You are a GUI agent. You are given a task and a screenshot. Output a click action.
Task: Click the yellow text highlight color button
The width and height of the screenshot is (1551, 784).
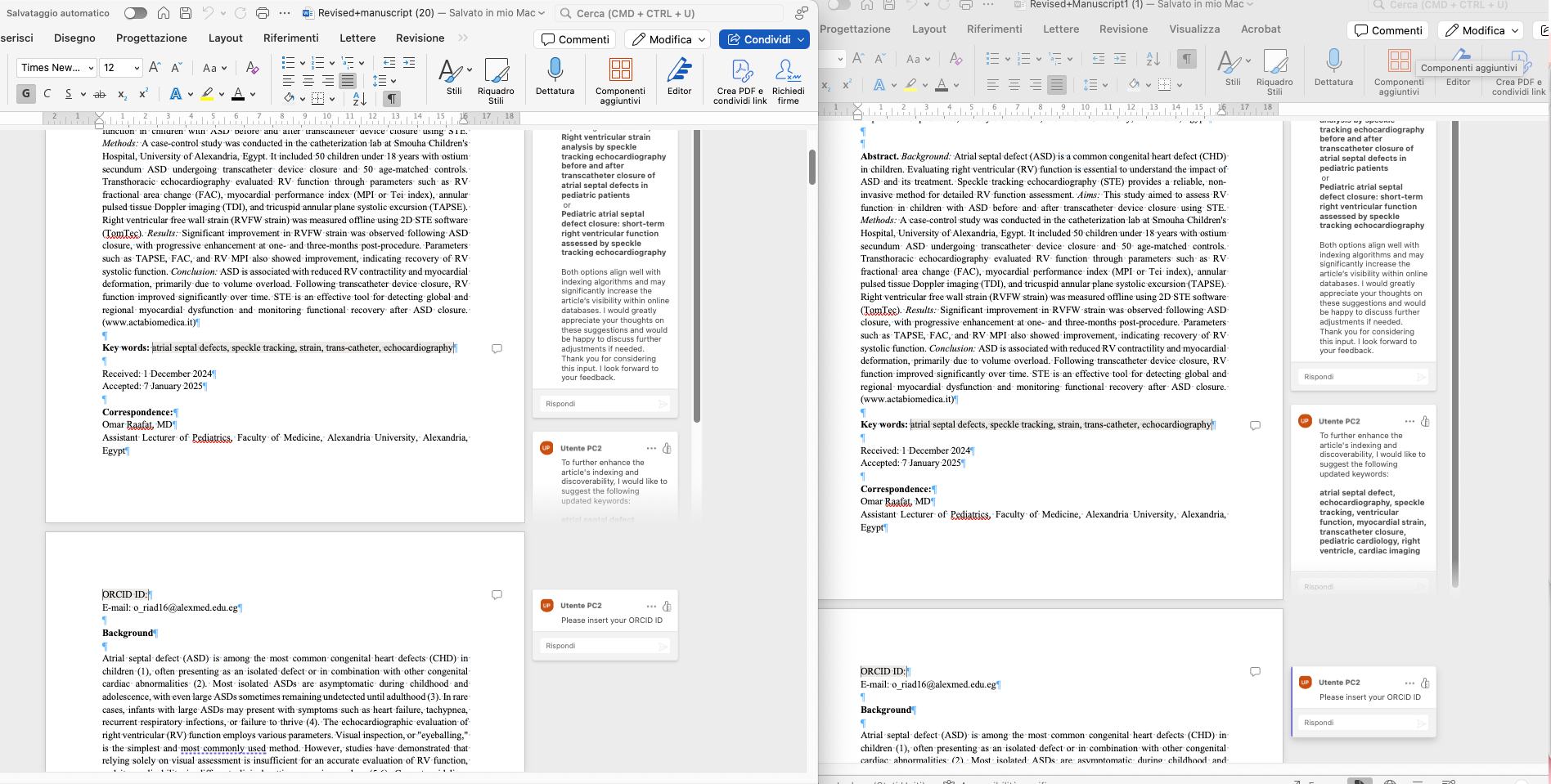coord(208,94)
